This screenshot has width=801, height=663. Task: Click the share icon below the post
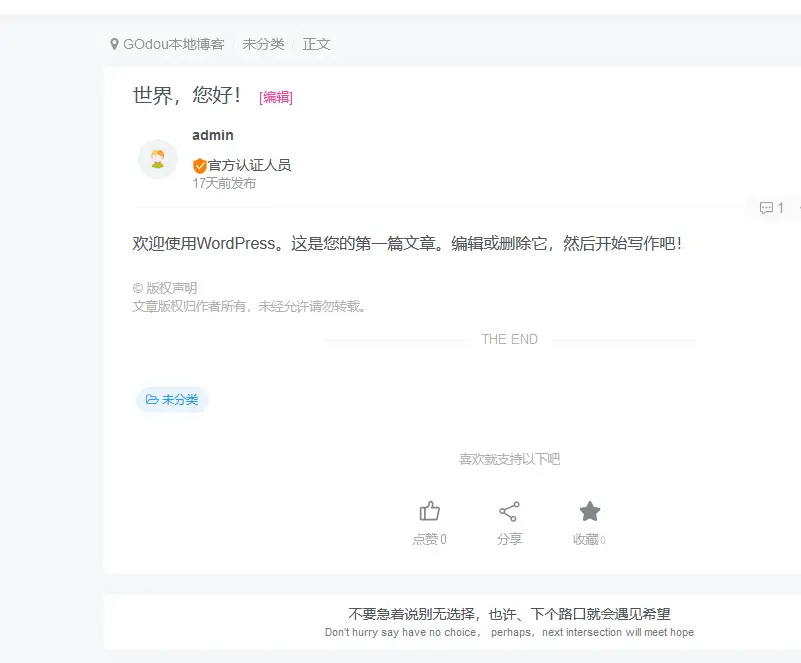coord(510,510)
